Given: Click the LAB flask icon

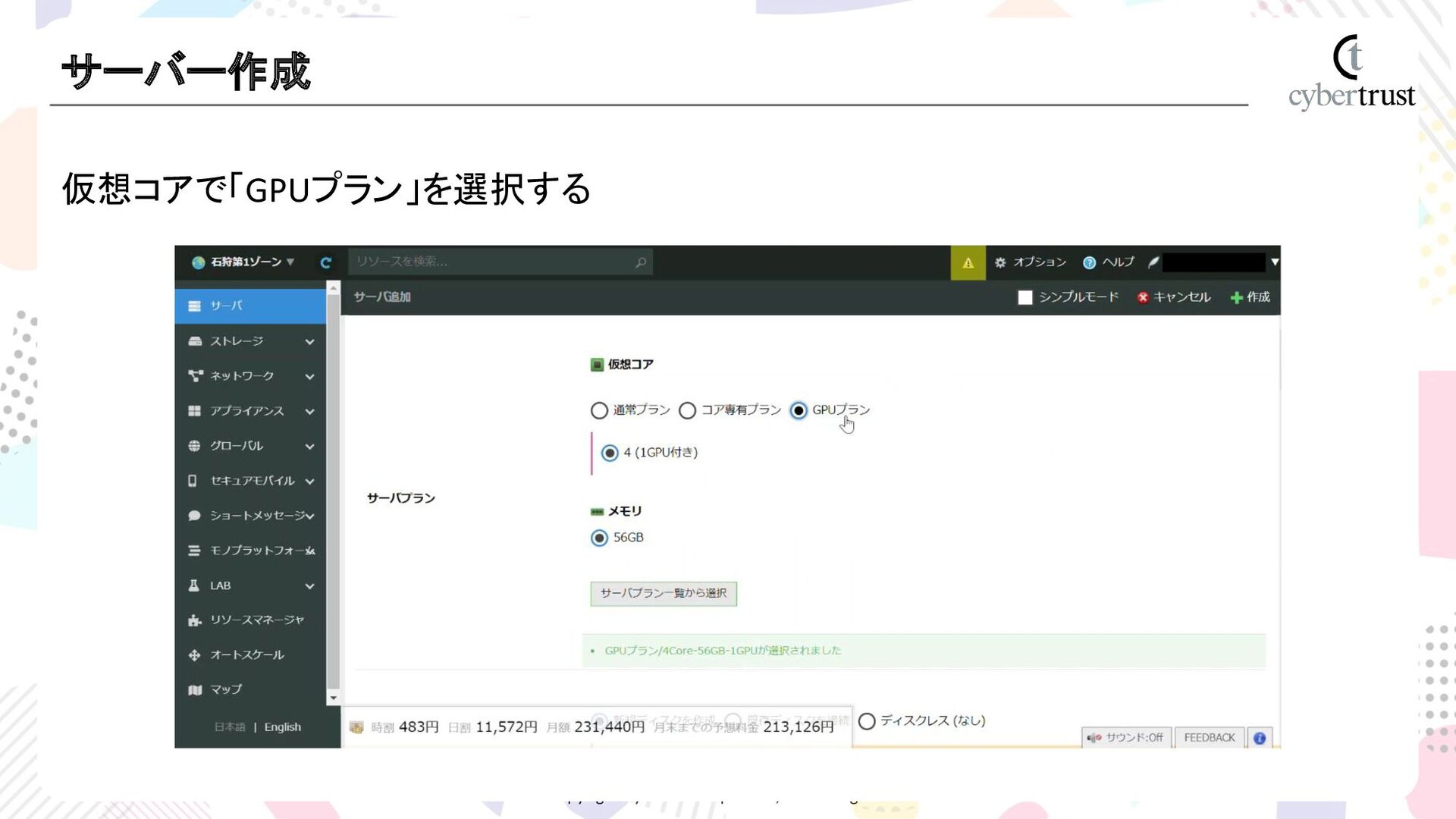Looking at the screenshot, I should [193, 585].
